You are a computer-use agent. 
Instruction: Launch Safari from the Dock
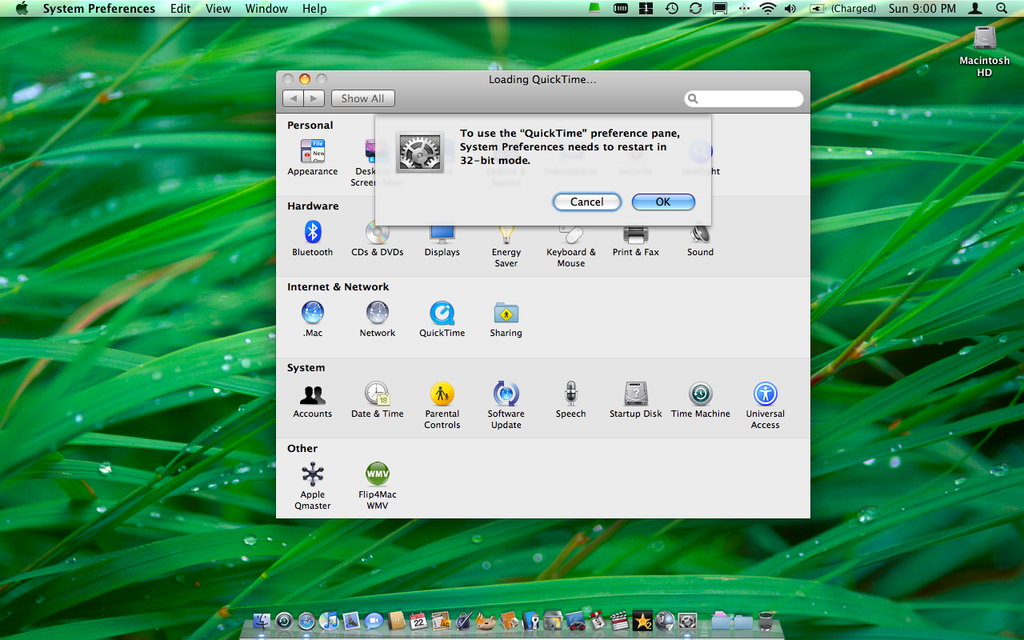tap(306, 620)
